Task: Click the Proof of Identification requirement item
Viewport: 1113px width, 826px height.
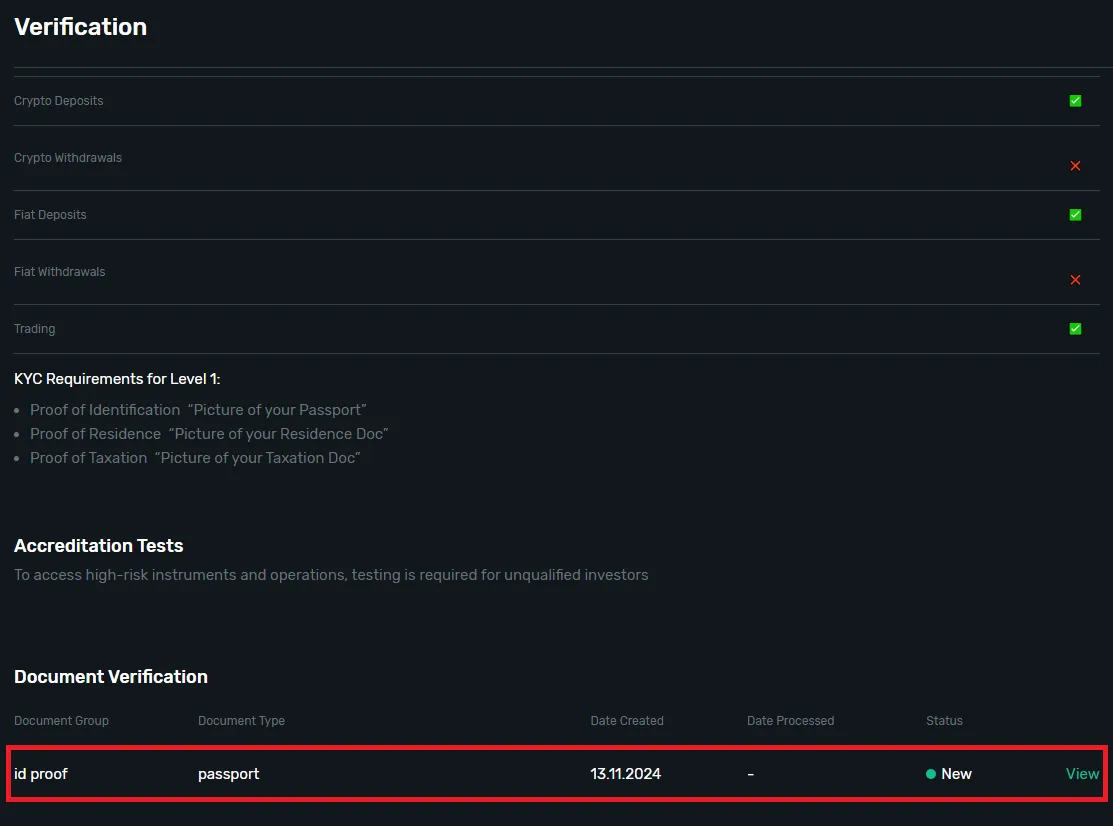Action: [x=198, y=410]
